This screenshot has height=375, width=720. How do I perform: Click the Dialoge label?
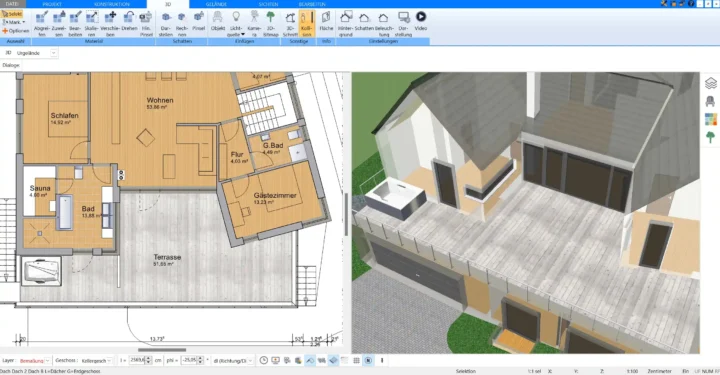pyautogui.click(x=11, y=65)
